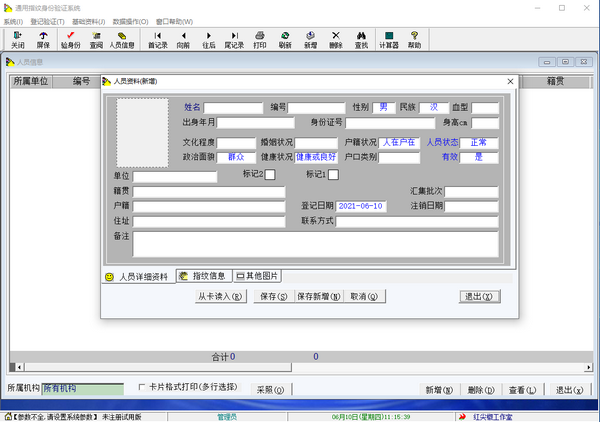
Task: Click the 刷新 refresh icon
Action: pyautogui.click(x=285, y=39)
